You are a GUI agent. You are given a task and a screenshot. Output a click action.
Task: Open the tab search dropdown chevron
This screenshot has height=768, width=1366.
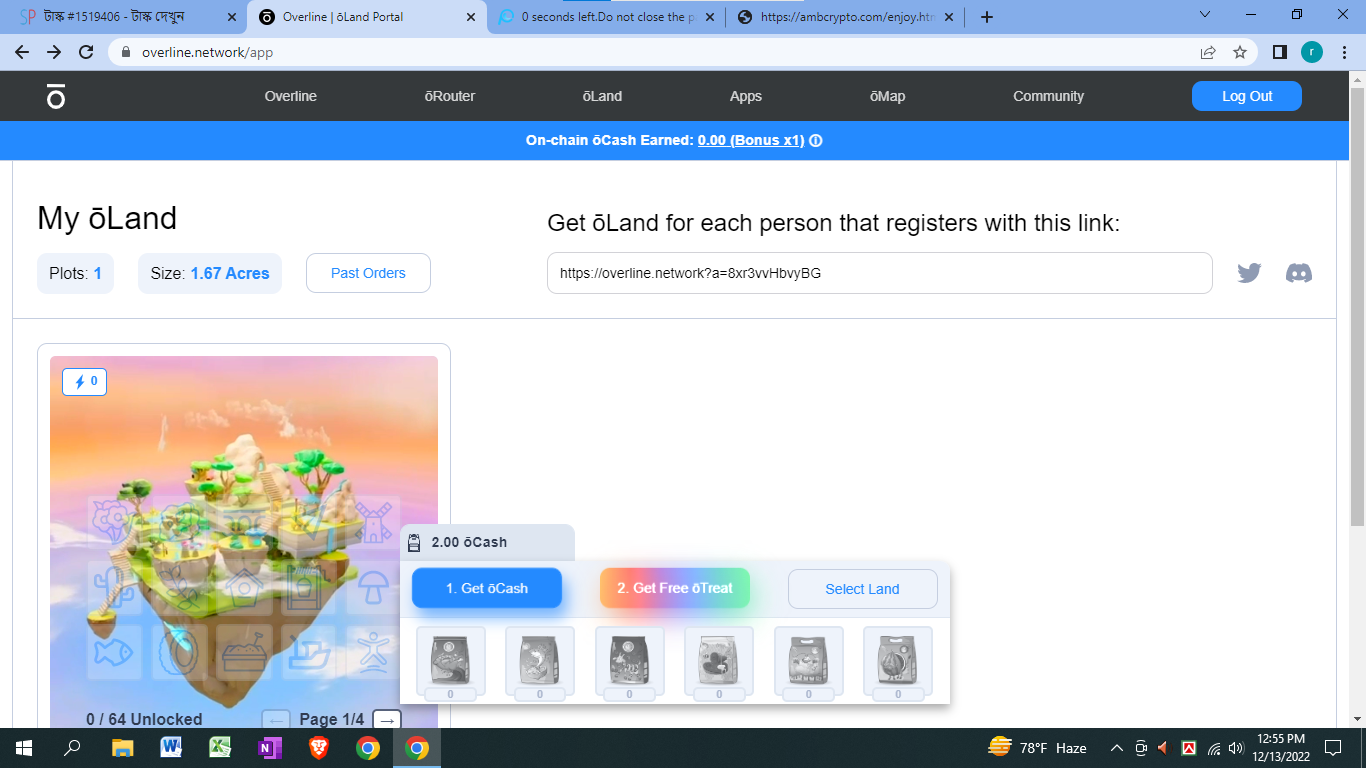(x=1205, y=15)
